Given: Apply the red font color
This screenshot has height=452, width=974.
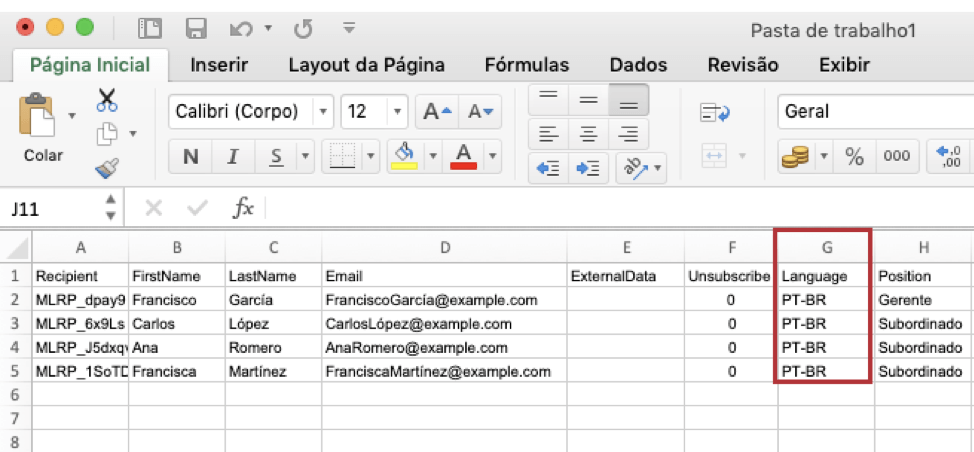Looking at the screenshot, I should (x=465, y=156).
